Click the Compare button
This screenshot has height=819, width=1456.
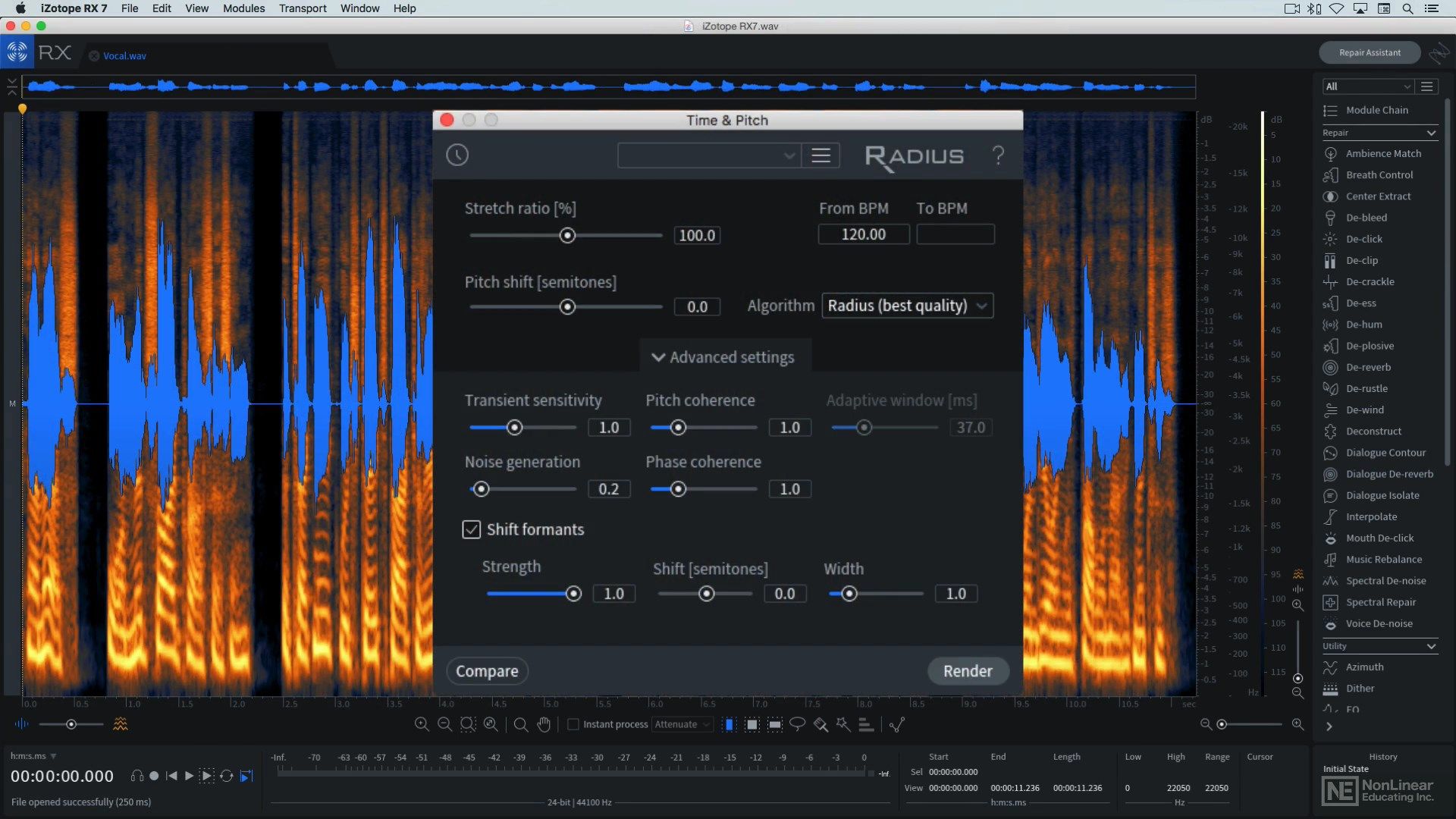(x=487, y=671)
